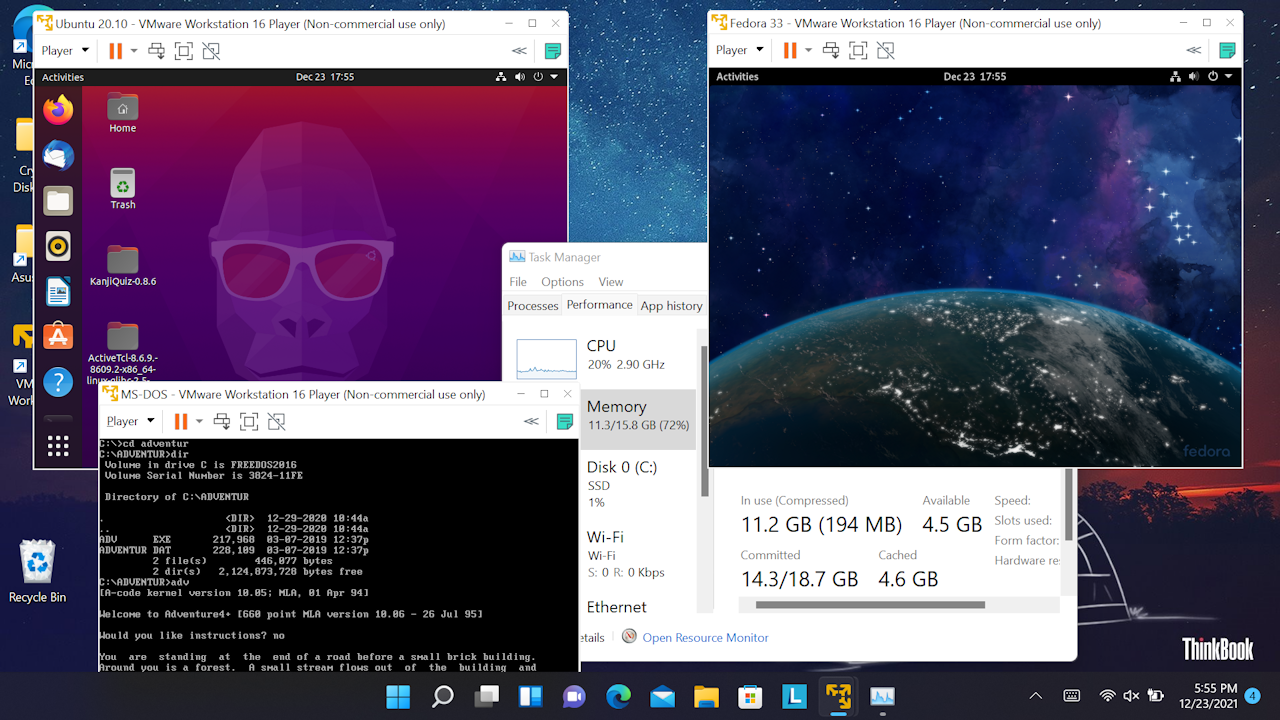Enable Unity mode in MS-DOS VM window
This screenshot has height=720, width=1280.
point(276,421)
